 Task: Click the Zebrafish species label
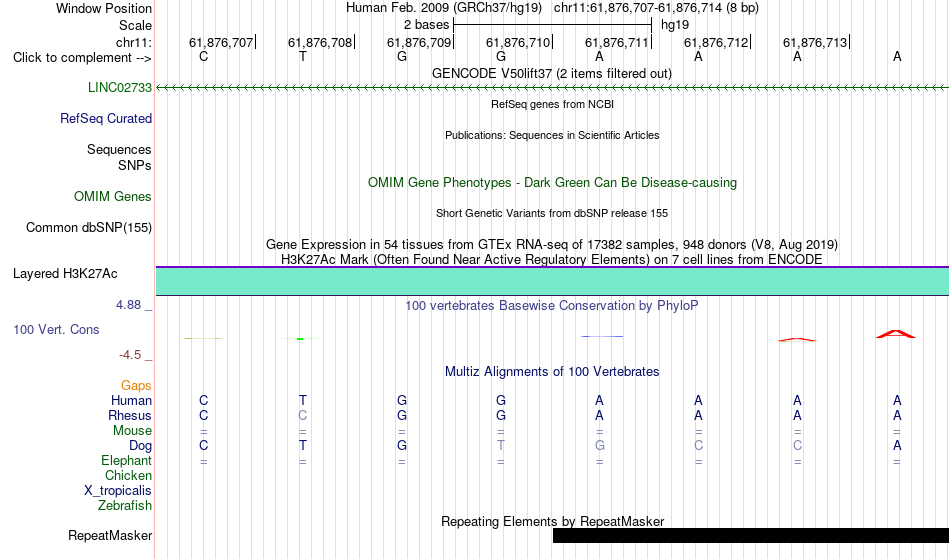[x=125, y=506]
